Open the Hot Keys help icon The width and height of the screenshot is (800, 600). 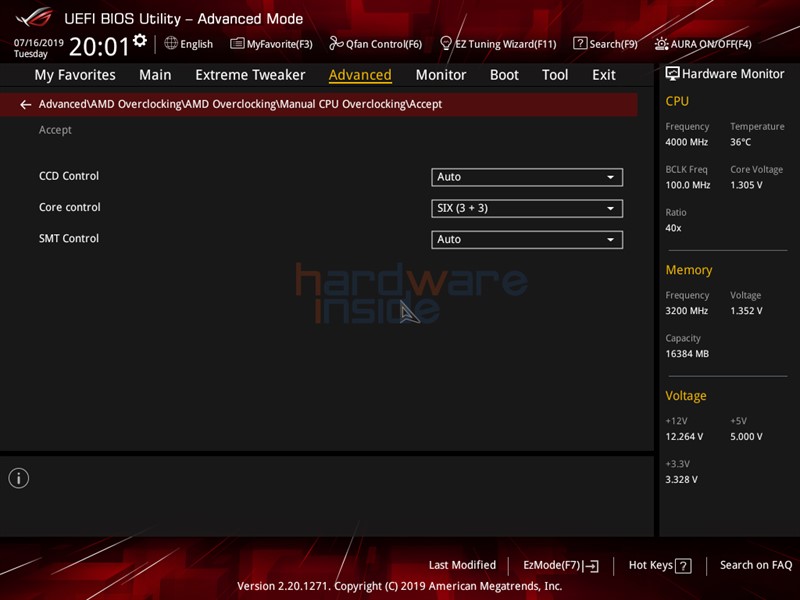coord(683,565)
